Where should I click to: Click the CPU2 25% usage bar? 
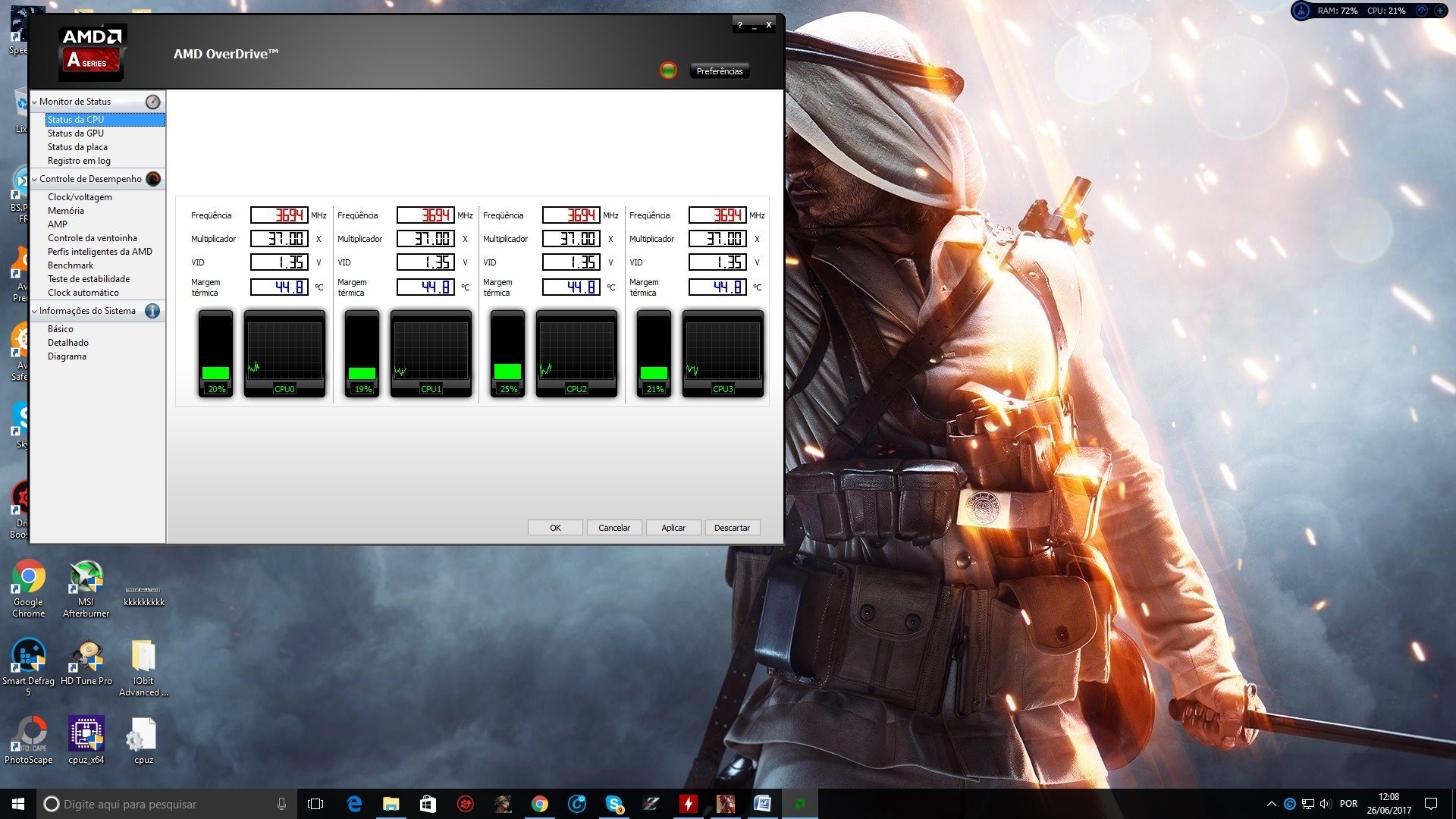(x=508, y=353)
